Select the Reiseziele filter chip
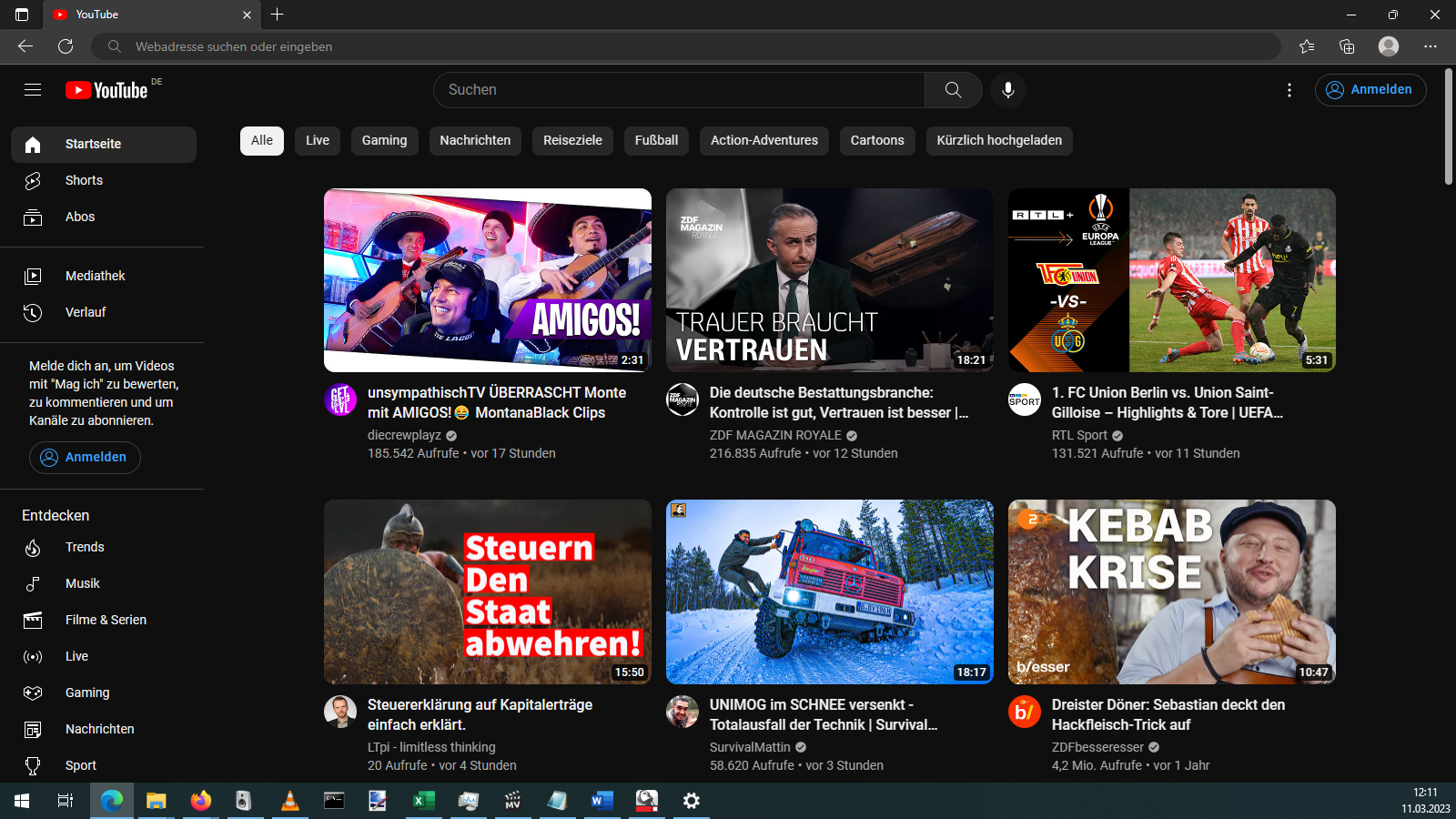Image resolution: width=1456 pixels, height=819 pixels. 572,141
